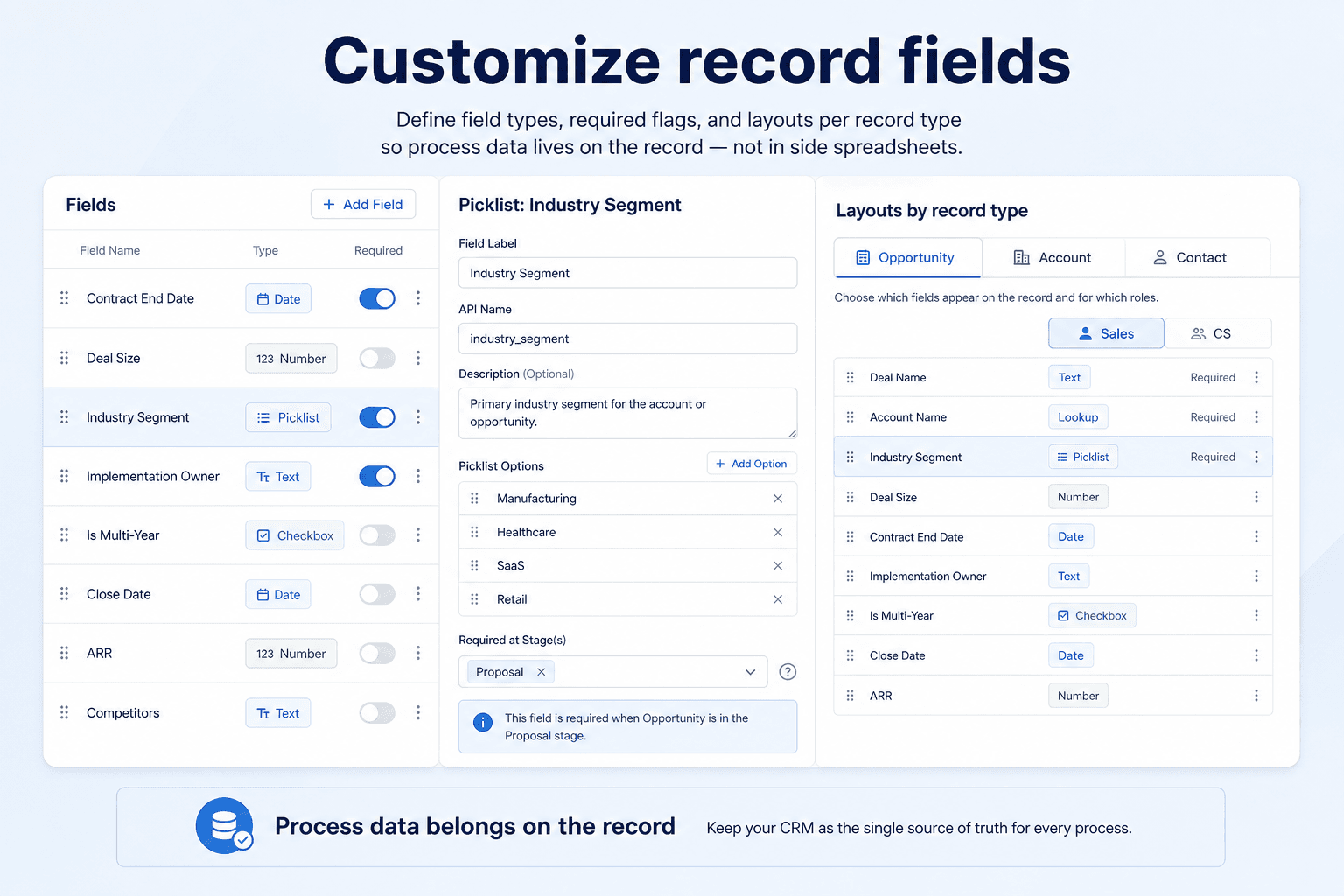
Task: Switch to the Contact layout tab
Action: point(1197,257)
